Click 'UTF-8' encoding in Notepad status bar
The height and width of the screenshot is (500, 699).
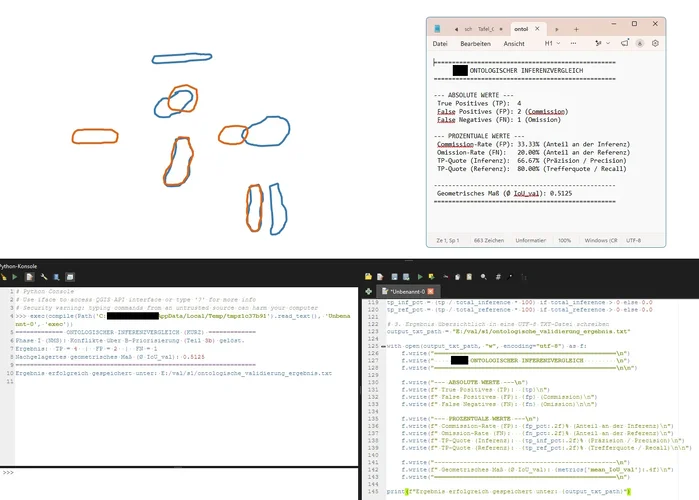(x=633, y=240)
